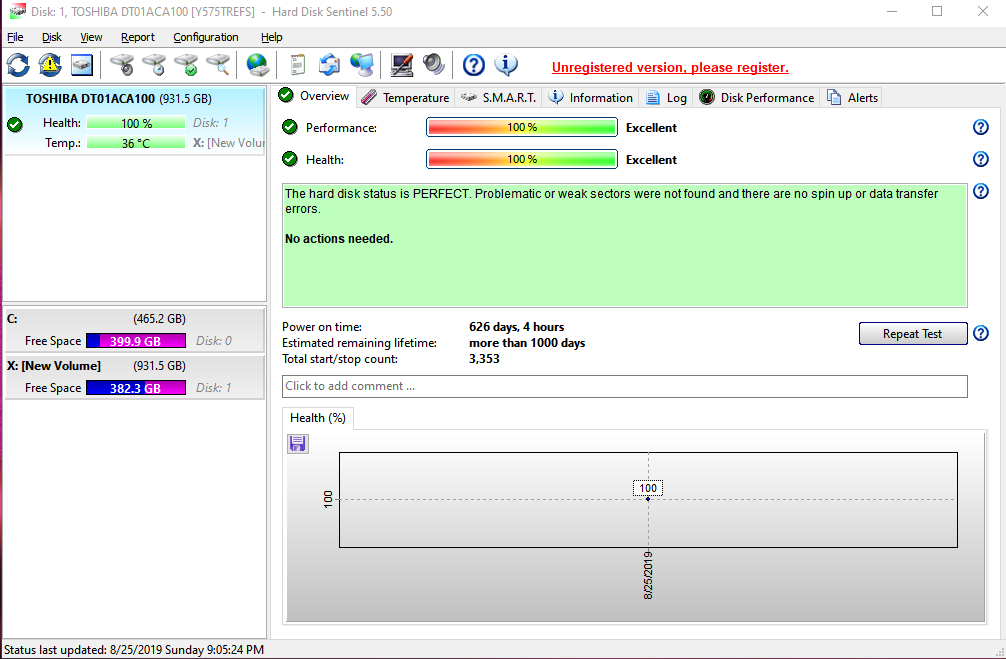Click the hard disk panel toolbar icon
Screen dimensions: 1006x659
(x=82, y=65)
